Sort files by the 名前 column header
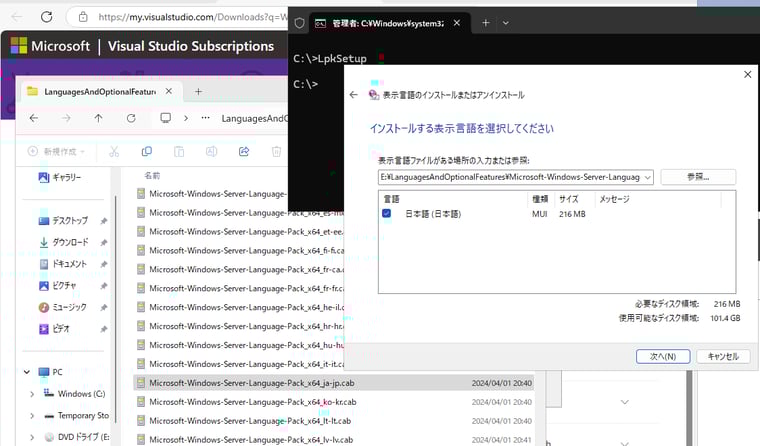The image size is (760, 446). point(152,175)
